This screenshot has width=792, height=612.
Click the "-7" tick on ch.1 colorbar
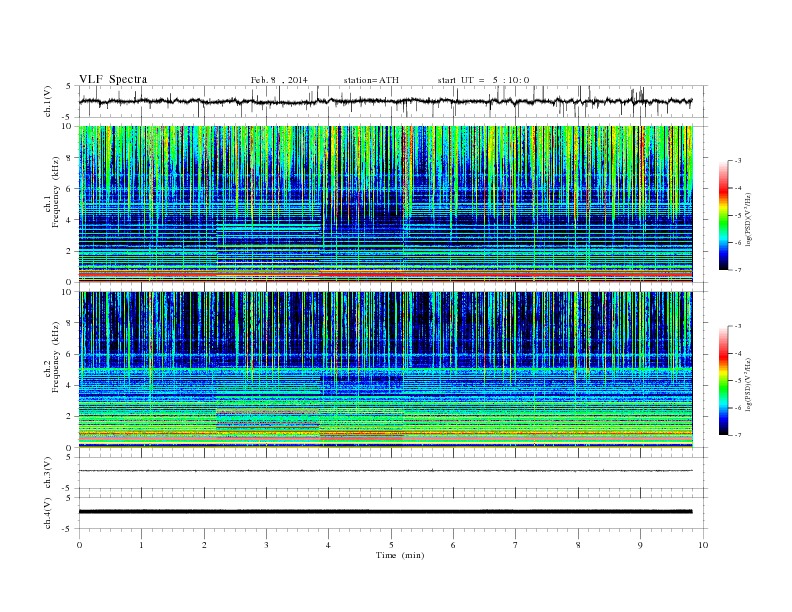(x=737, y=270)
